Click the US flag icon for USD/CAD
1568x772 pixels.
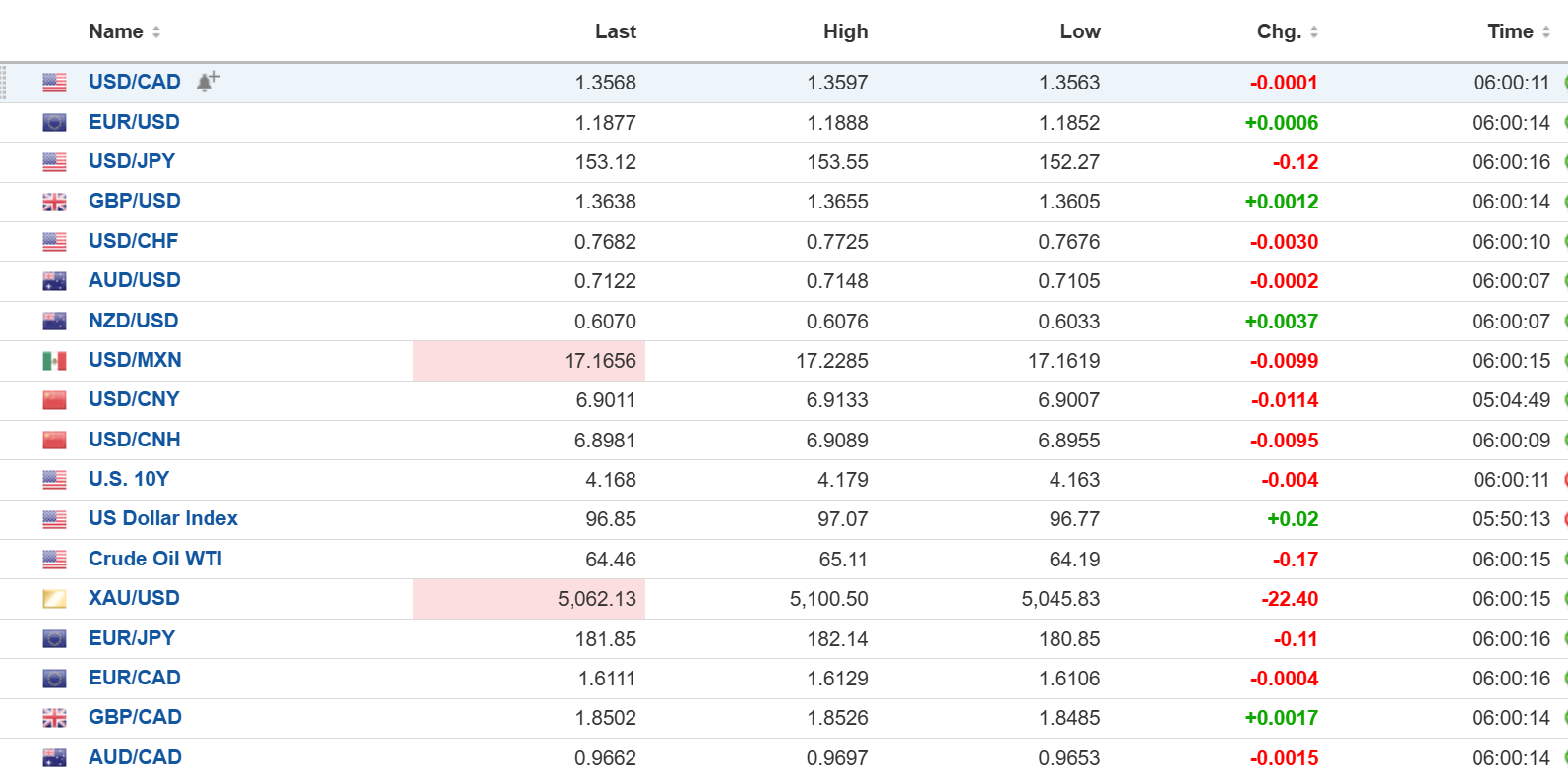(x=55, y=83)
